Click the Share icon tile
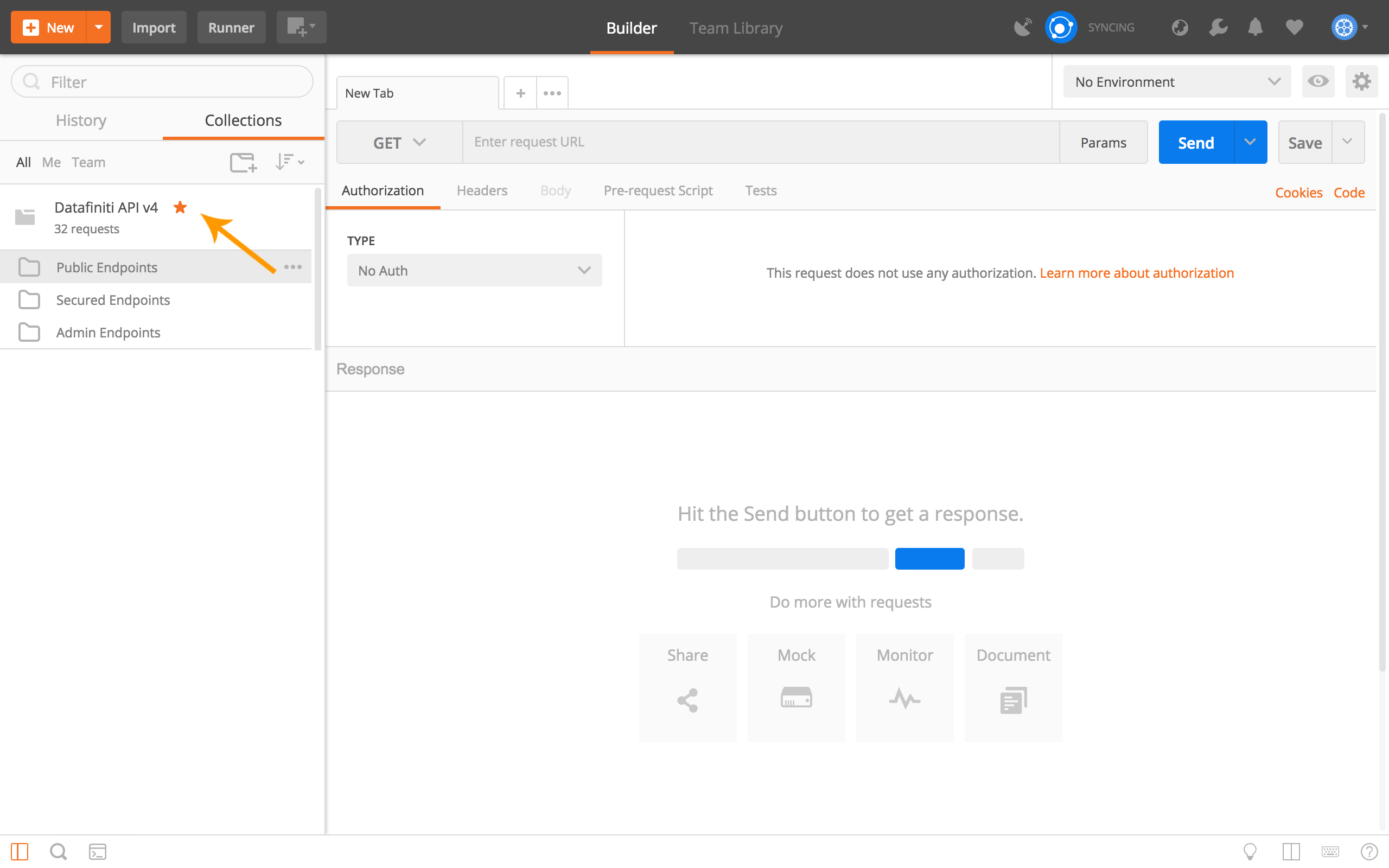1389x868 pixels. [687, 688]
